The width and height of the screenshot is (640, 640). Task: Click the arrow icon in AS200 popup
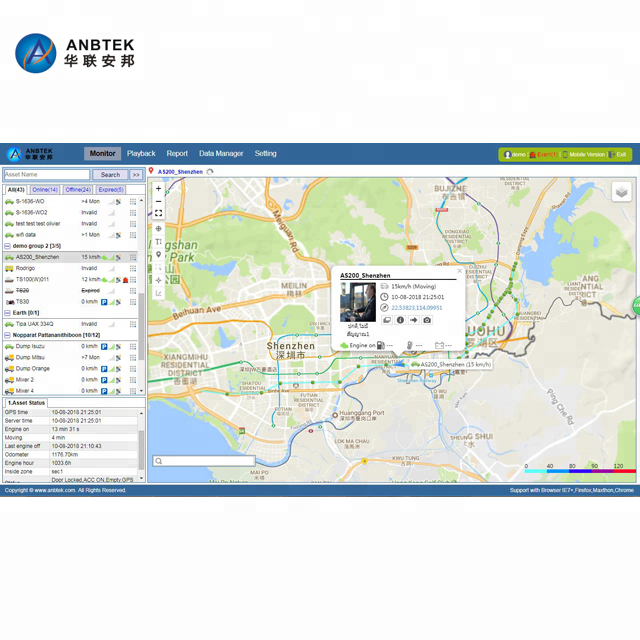coord(413,320)
